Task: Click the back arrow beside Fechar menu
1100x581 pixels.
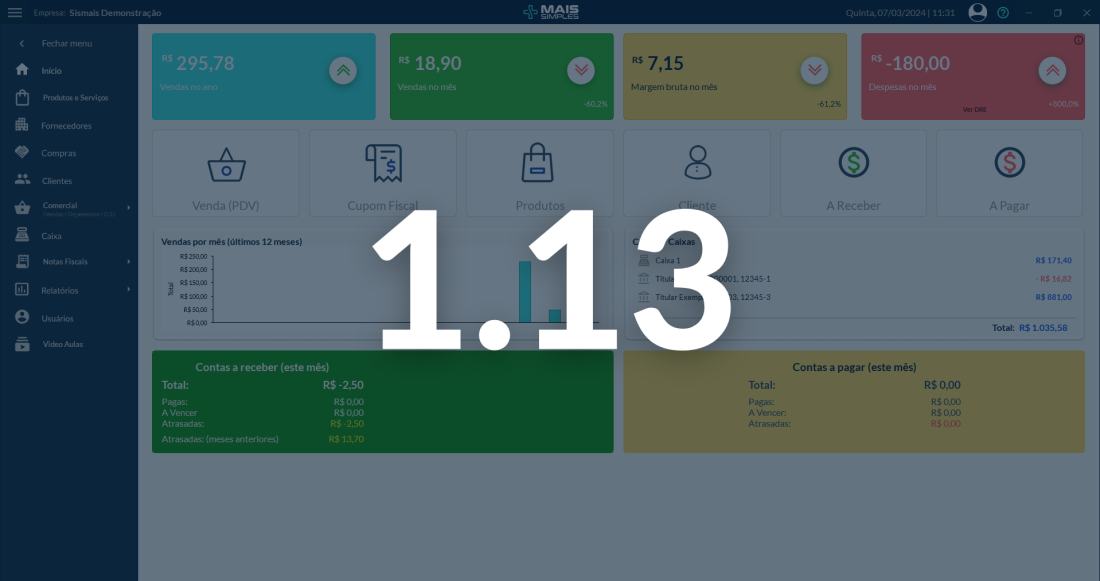Action: tap(22, 44)
